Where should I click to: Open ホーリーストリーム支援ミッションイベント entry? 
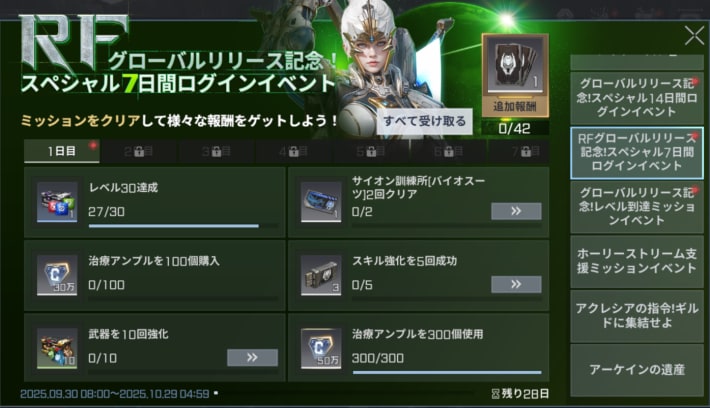pyautogui.click(x=637, y=261)
